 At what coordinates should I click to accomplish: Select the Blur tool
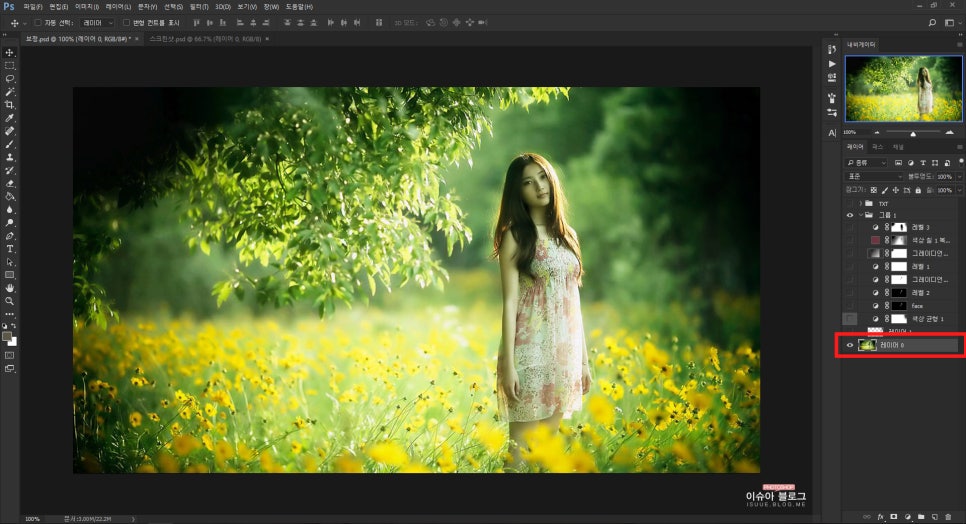9,210
